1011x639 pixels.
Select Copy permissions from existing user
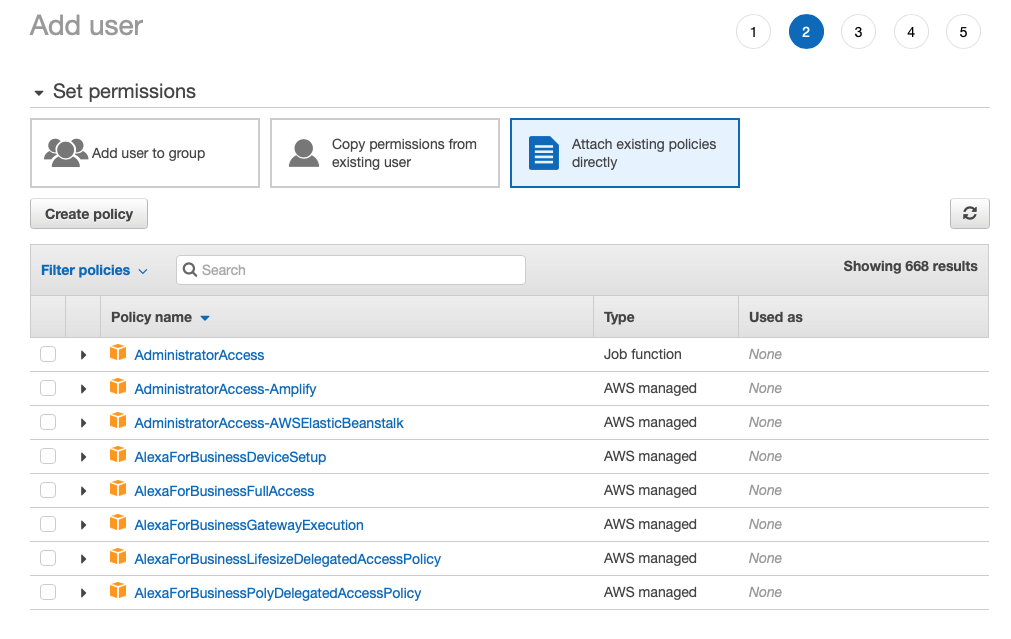[384, 152]
